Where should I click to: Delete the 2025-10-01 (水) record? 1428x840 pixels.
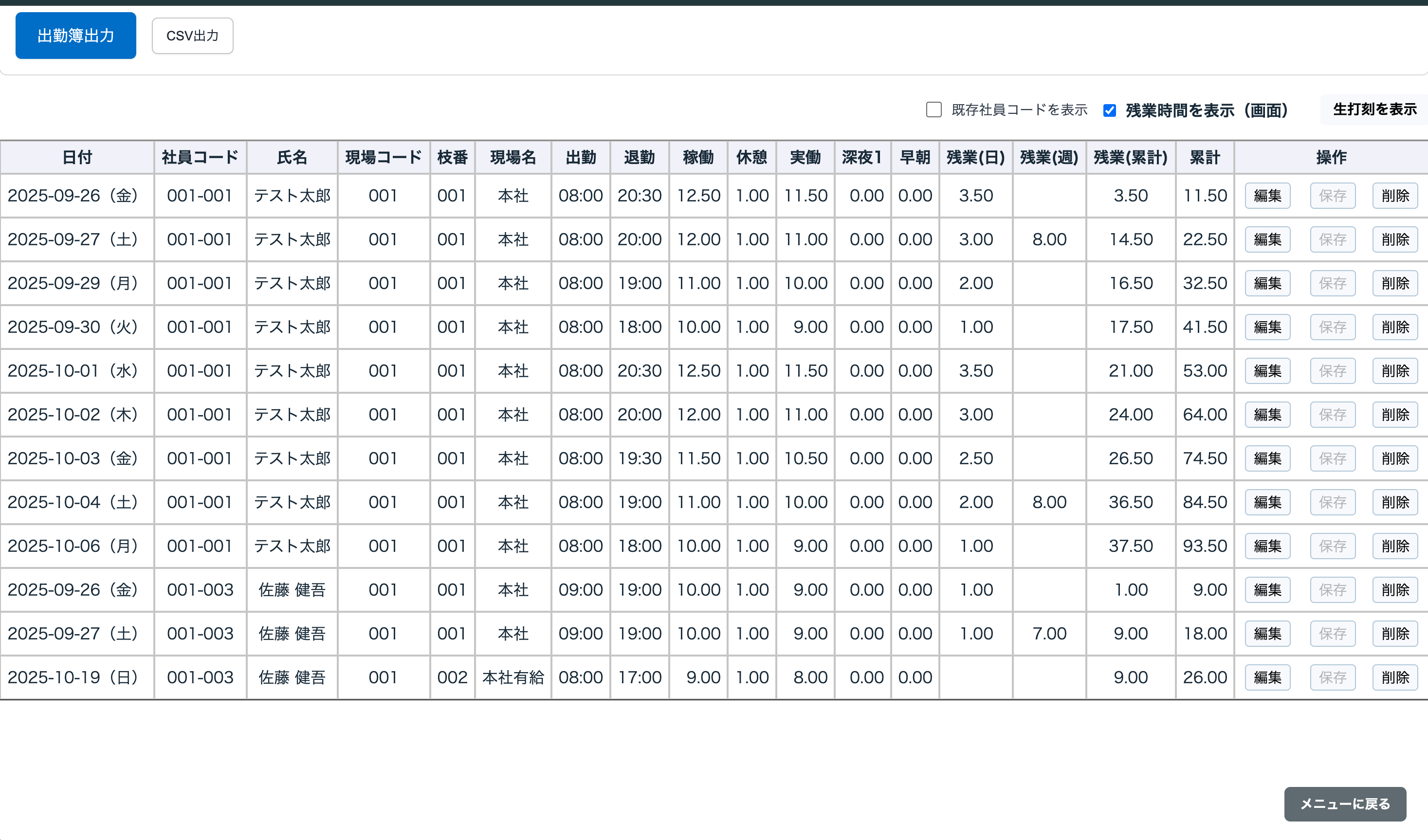[1394, 371]
